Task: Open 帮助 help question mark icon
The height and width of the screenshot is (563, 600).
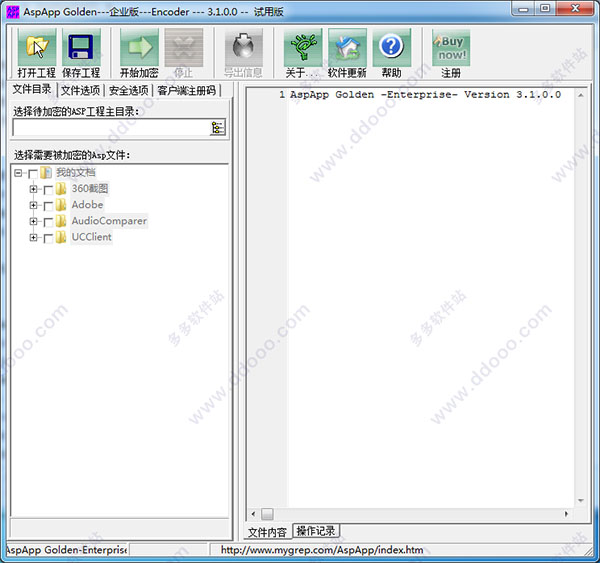Action: pos(391,47)
